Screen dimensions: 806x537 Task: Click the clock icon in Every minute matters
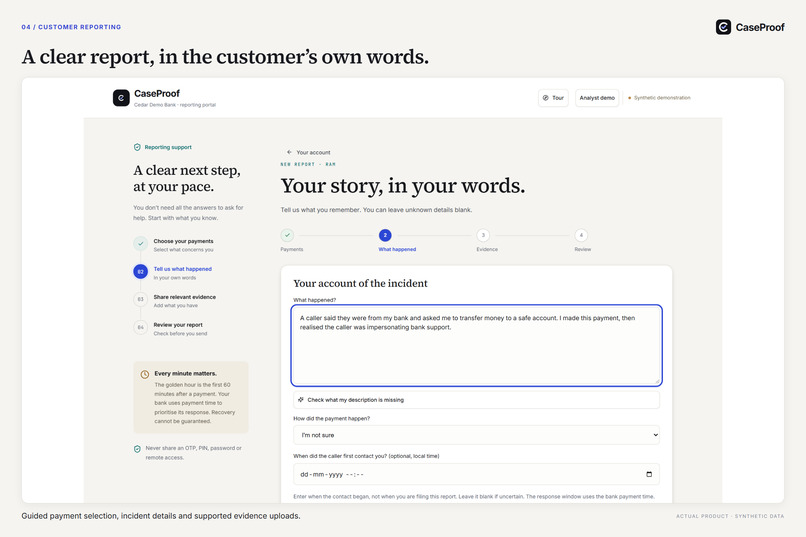[145, 375]
